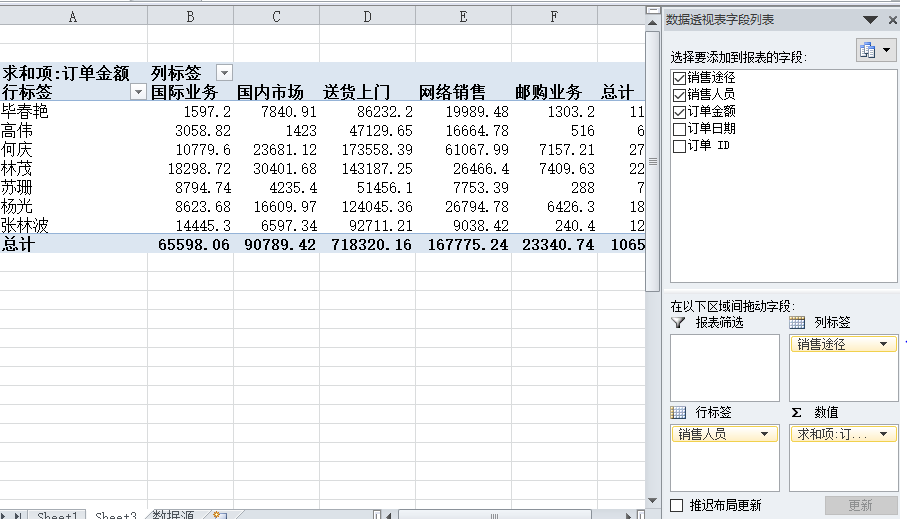This screenshot has height=519, width=907.
Task: Open the 行标签 filter dropdown in the pivot table
Action: tap(138, 92)
